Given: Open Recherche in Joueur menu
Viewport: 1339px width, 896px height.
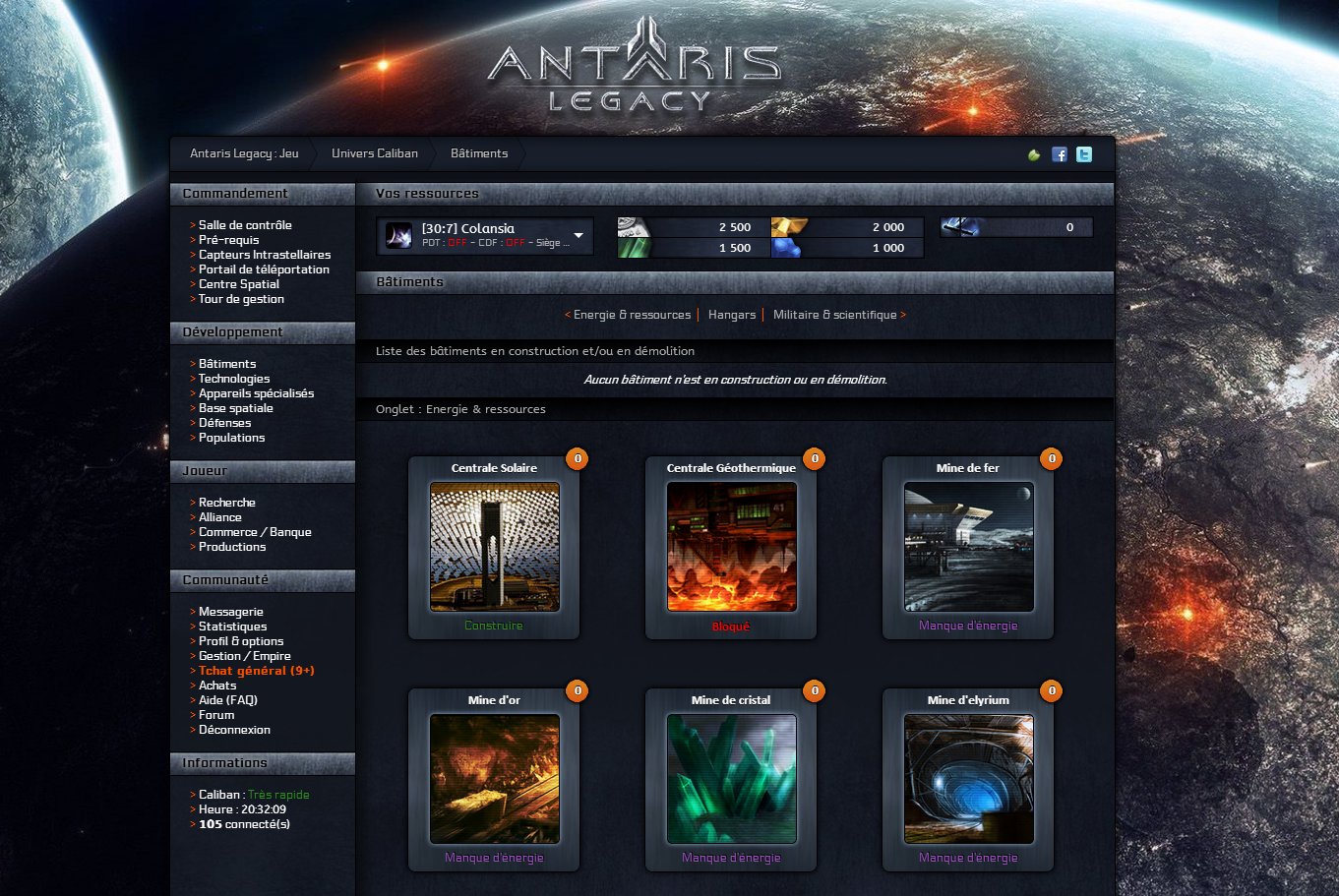Looking at the screenshot, I should (x=226, y=503).
